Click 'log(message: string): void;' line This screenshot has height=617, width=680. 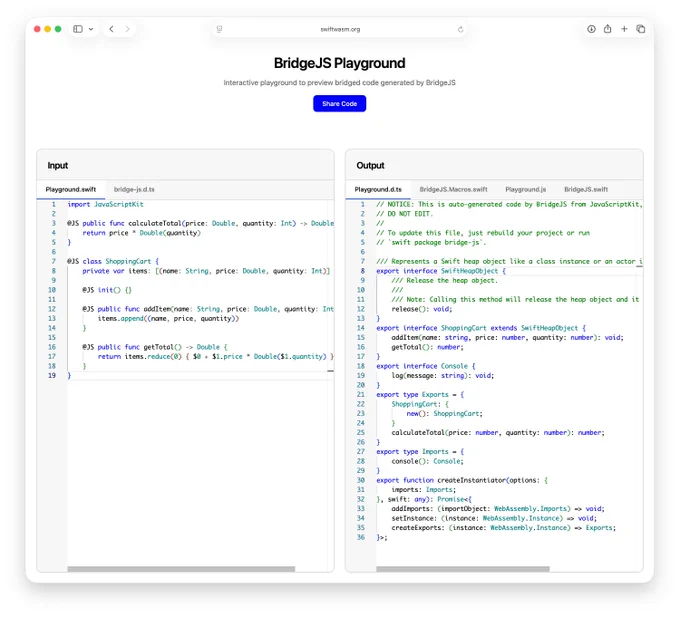(x=442, y=375)
